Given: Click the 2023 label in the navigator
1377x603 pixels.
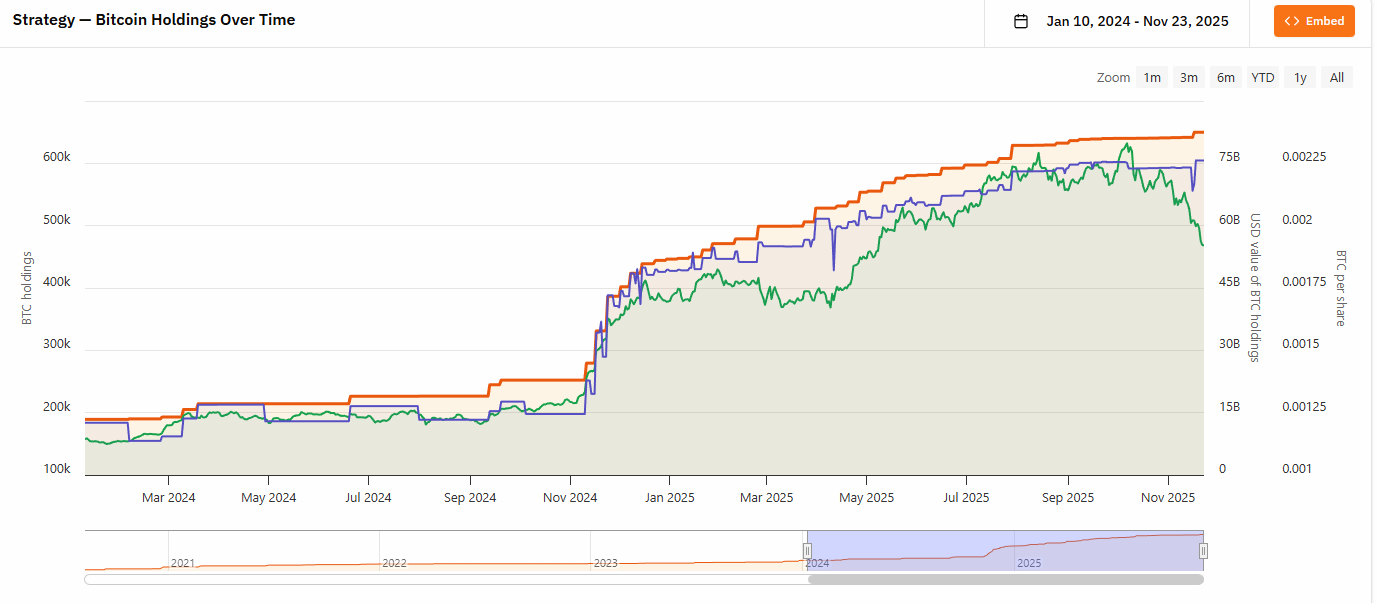Looking at the screenshot, I should 606,564.
